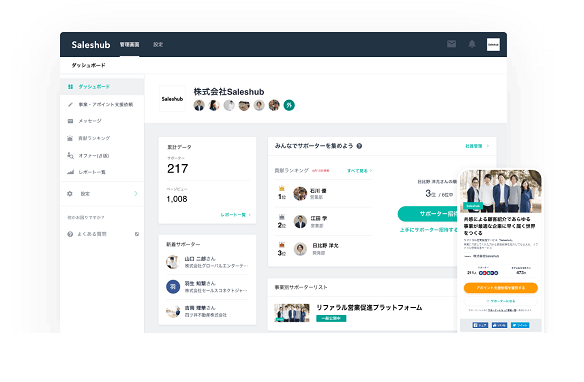This screenshot has width=584, height=382.
Task: Click the orange button in phone preview
Action: point(501,288)
